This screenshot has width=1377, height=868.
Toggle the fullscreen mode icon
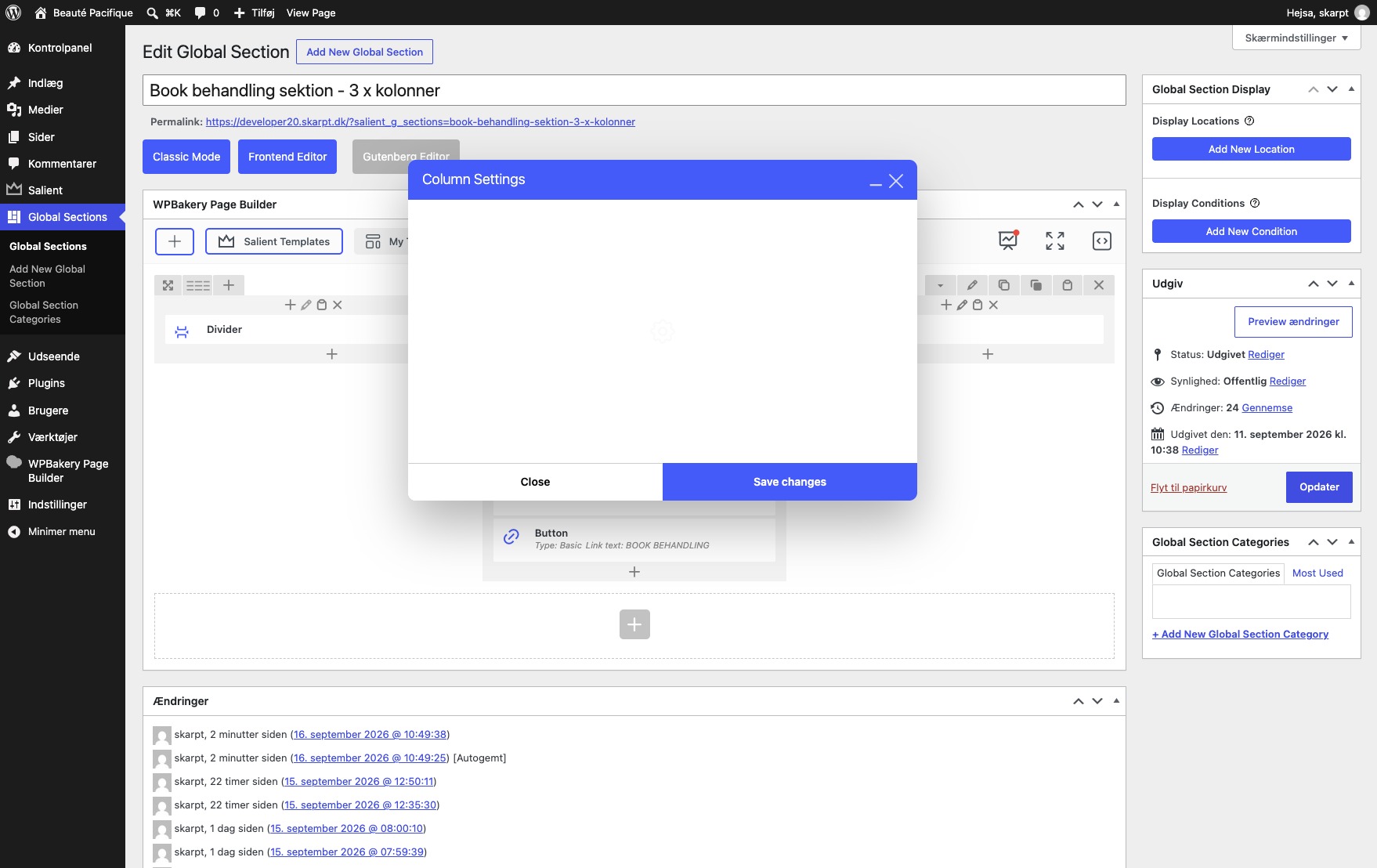[x=1055, y=241]
